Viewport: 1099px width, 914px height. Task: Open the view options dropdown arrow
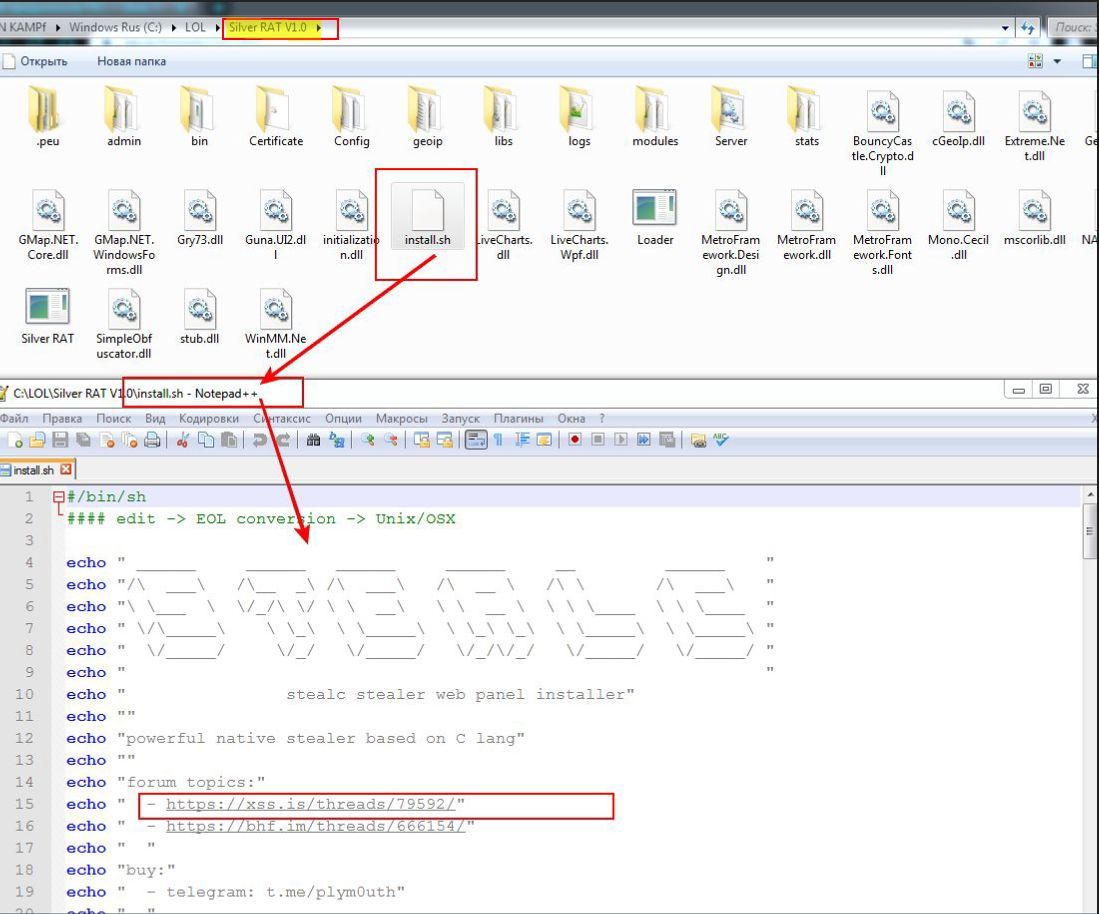(x=1057, y=62)
